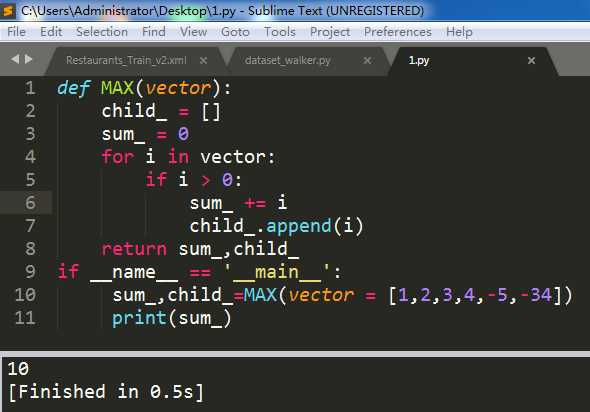The height and width of the screenshot is (412, 590).
Task: Place cursor on the print(sum_) line
Action: [172, 318]
